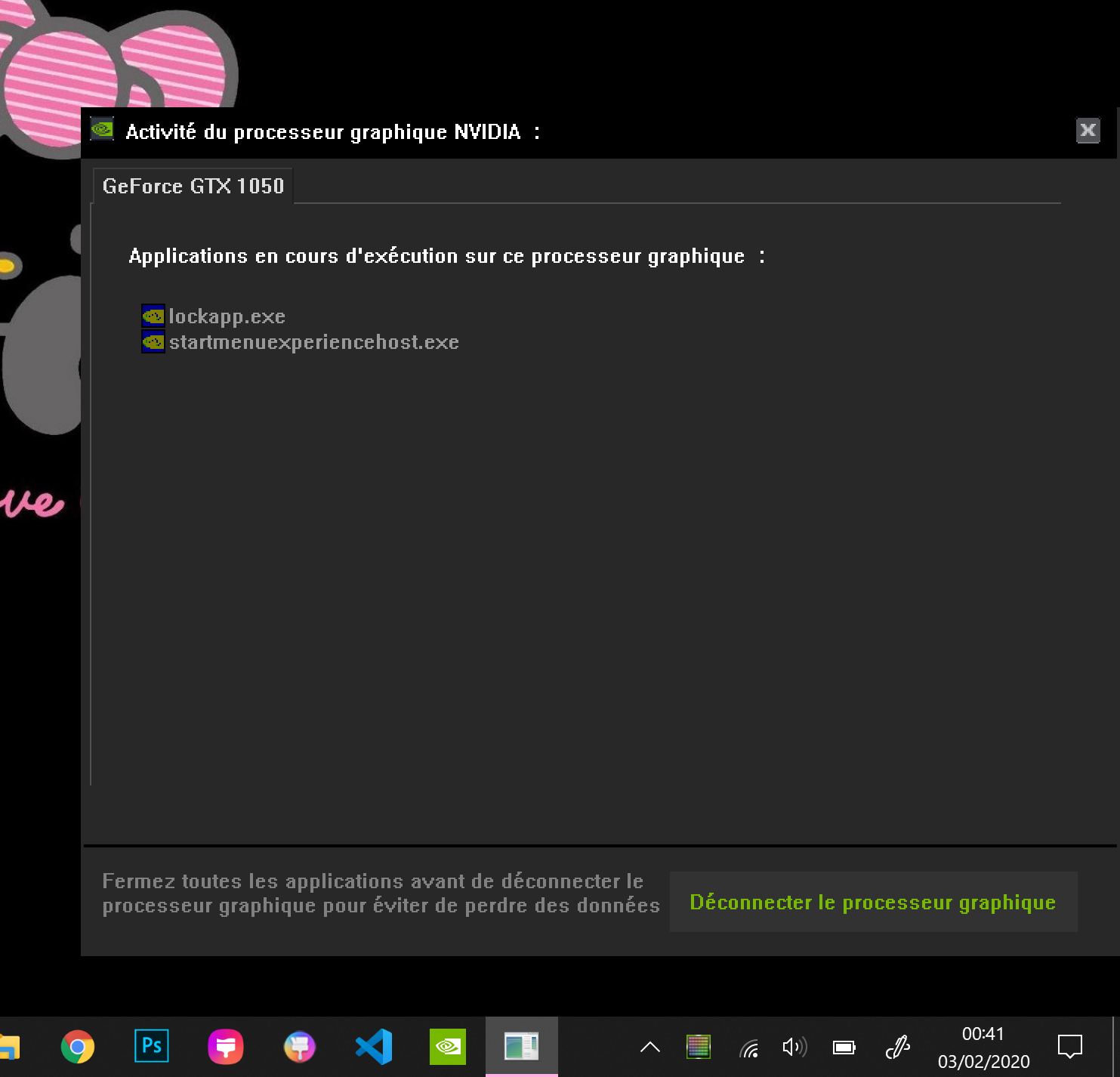
Task: Show hidden system tray icons
Action: [650, 1047]
